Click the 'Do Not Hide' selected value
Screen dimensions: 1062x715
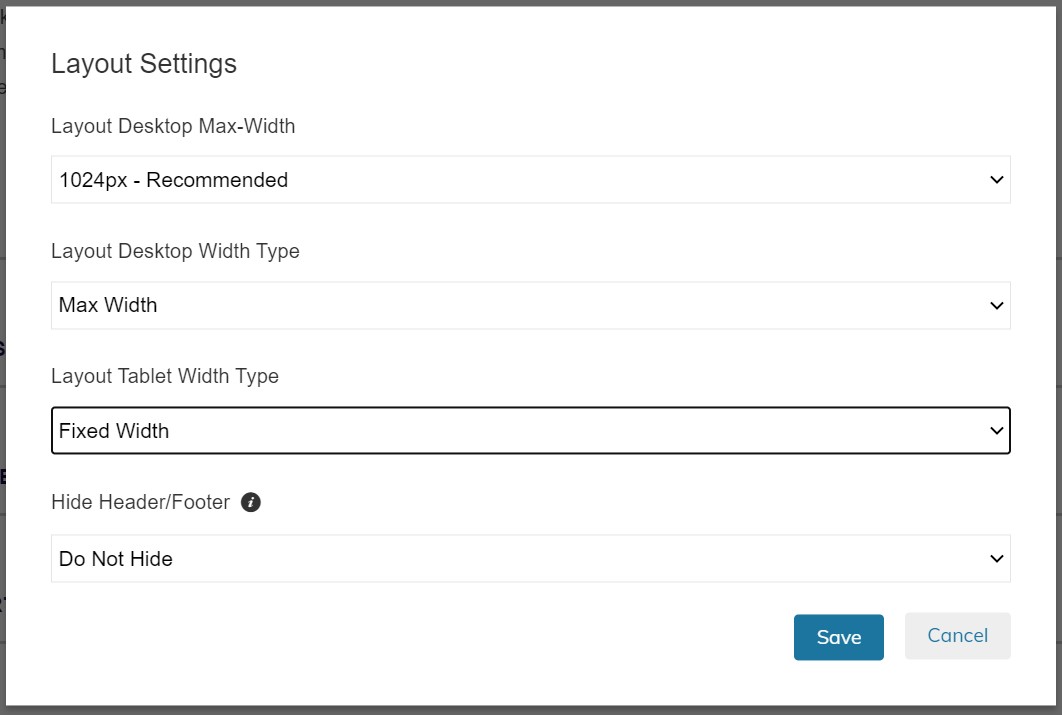116,559
